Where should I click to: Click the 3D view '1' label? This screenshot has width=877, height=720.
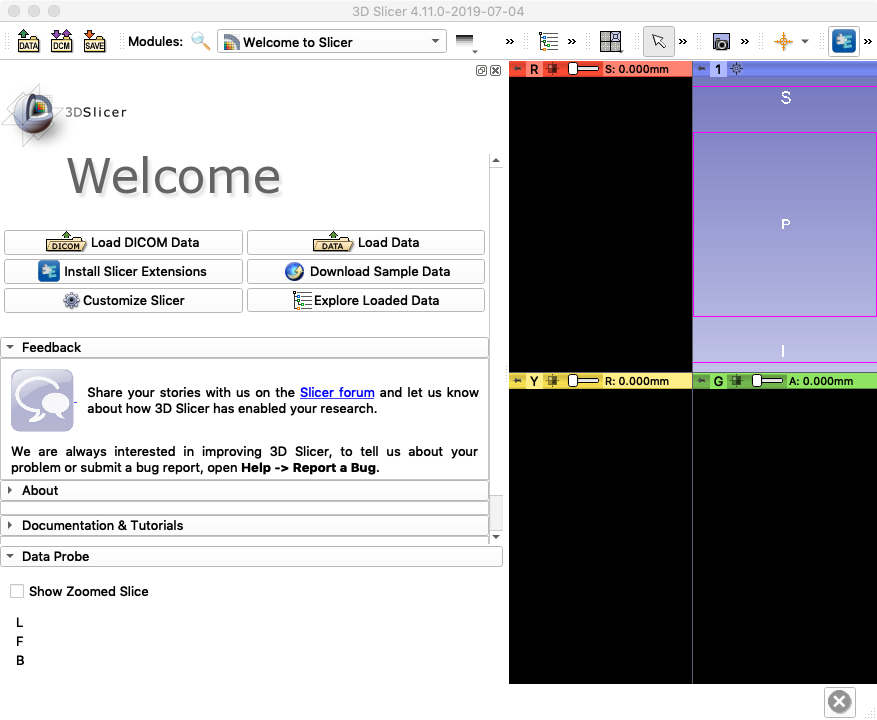718,69
